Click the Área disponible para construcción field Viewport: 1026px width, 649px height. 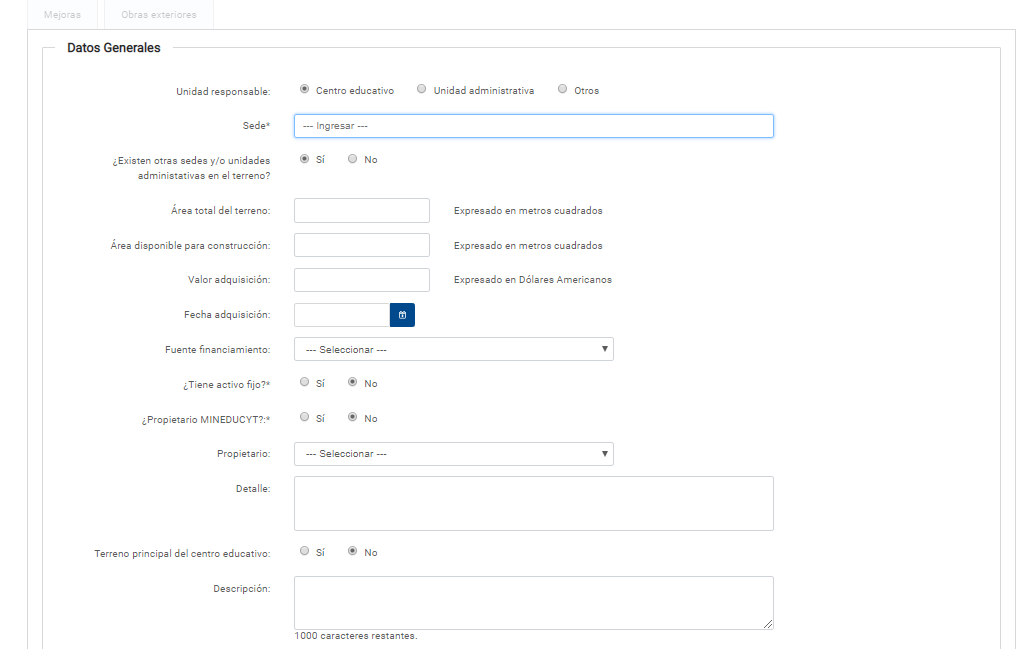point(361,245)
